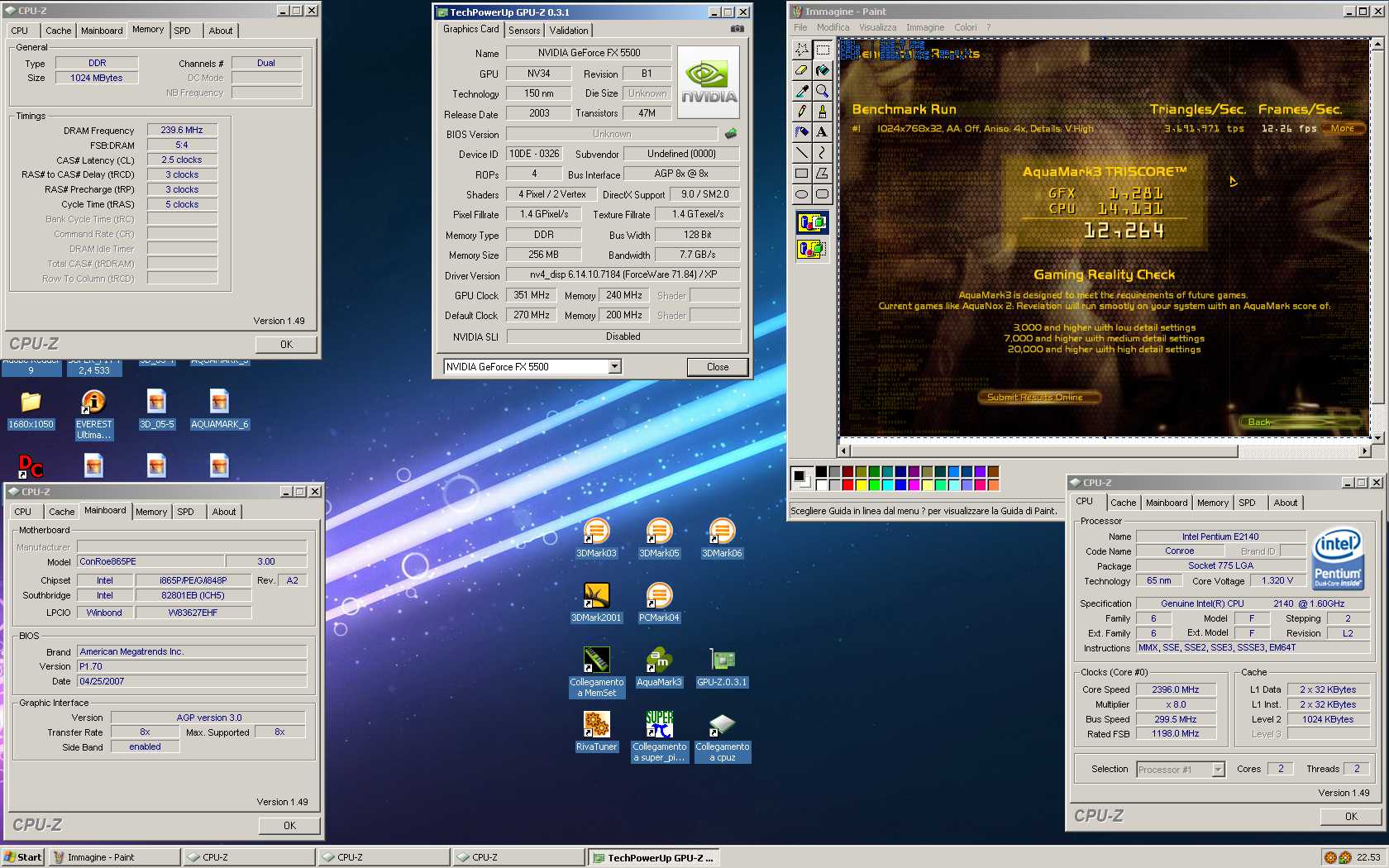Enable the transparent selection option in Paint
1389x868 pixels.
pos(812,248)
